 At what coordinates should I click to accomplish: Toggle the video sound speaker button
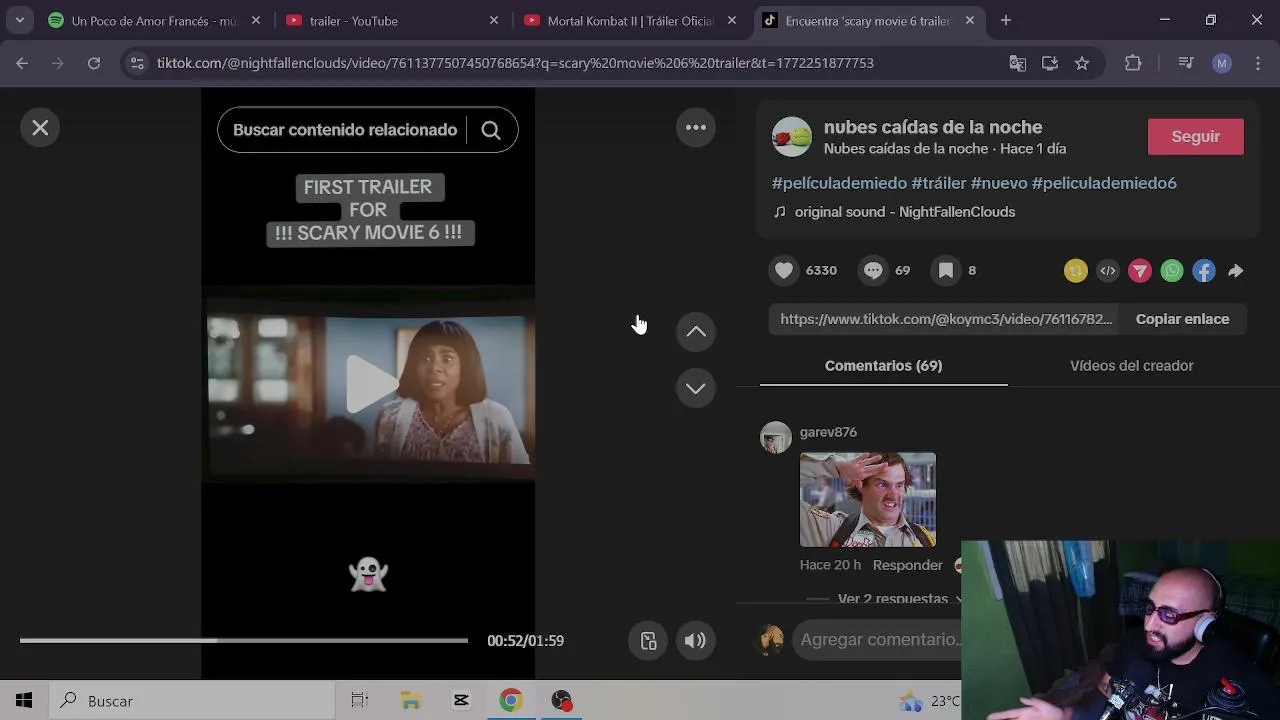click(695, 641)
